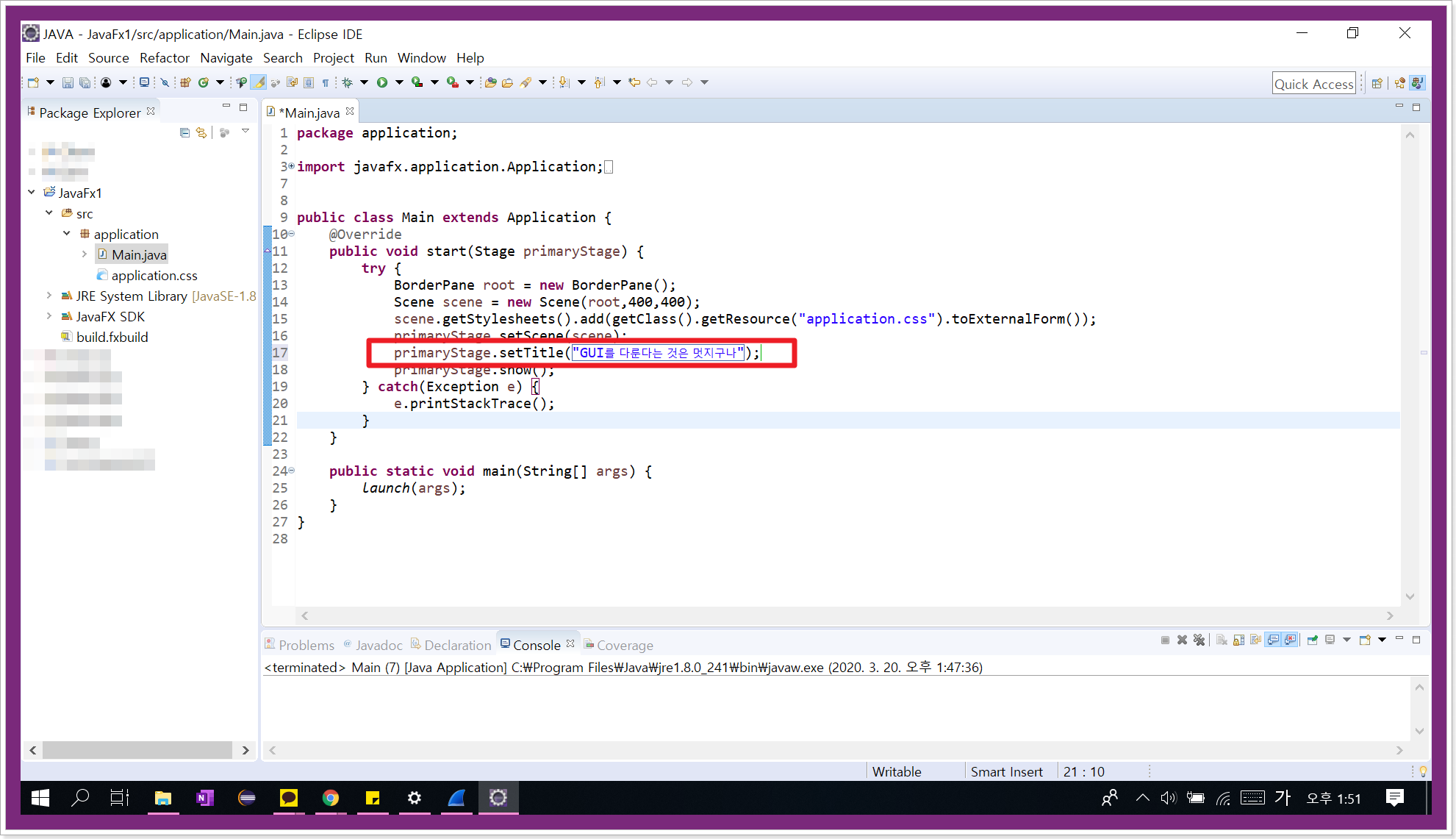This screenshot has width=1456, height=839.
Task: Switch to the Declaration tab
Action: [x=451, y=645]
